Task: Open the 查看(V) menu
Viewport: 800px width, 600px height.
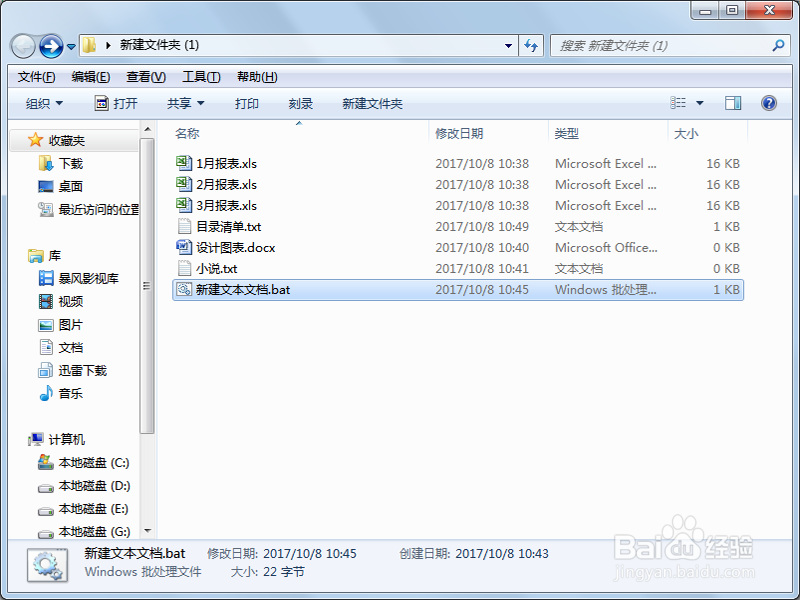Action: click(x=146, y=77)
